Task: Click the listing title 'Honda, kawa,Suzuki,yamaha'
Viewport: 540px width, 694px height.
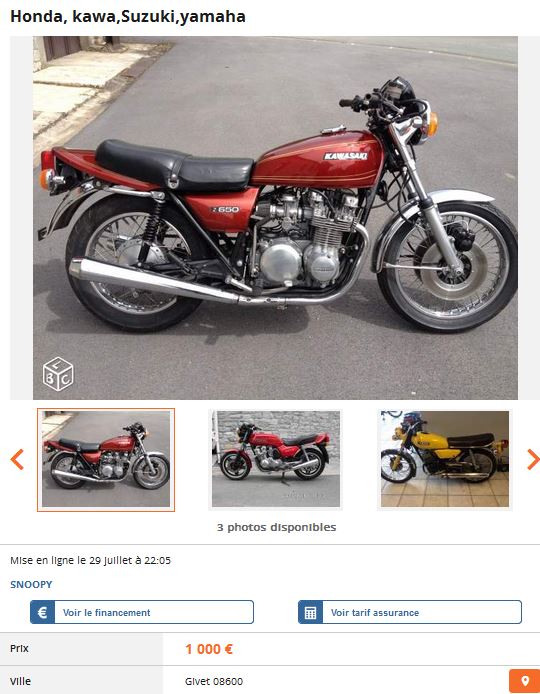Action: click(x=128, y=17)
